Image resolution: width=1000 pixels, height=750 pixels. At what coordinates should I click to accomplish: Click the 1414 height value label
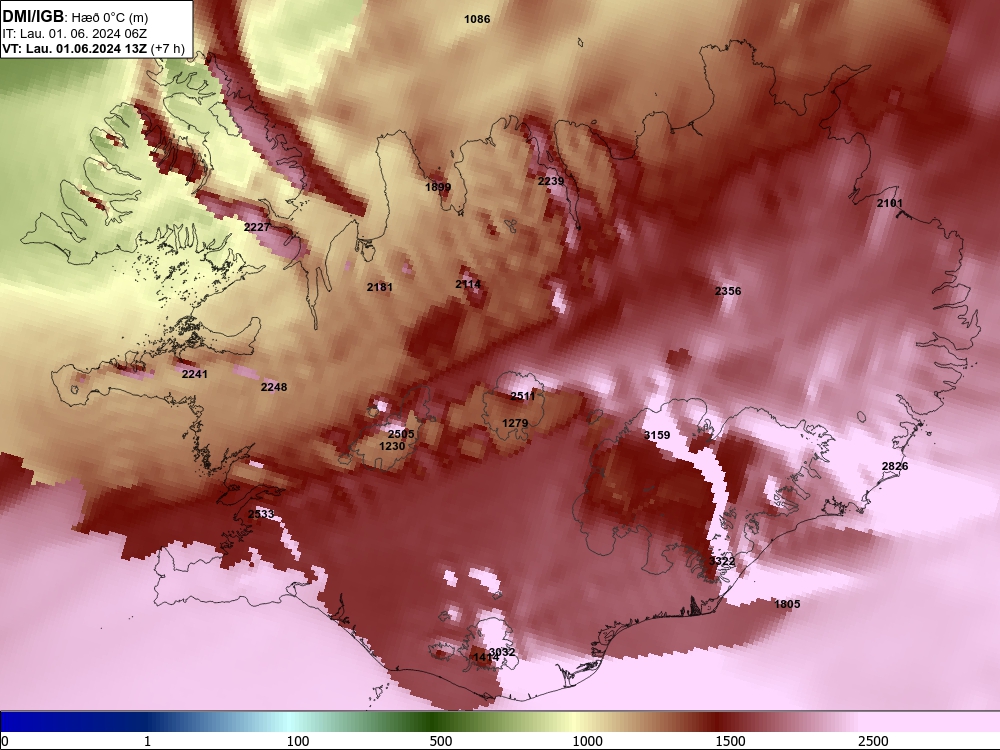point(486,657)
